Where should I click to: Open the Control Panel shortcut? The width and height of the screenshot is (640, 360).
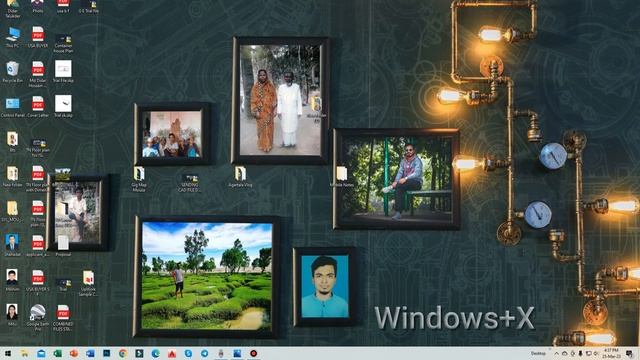point(13,107)
